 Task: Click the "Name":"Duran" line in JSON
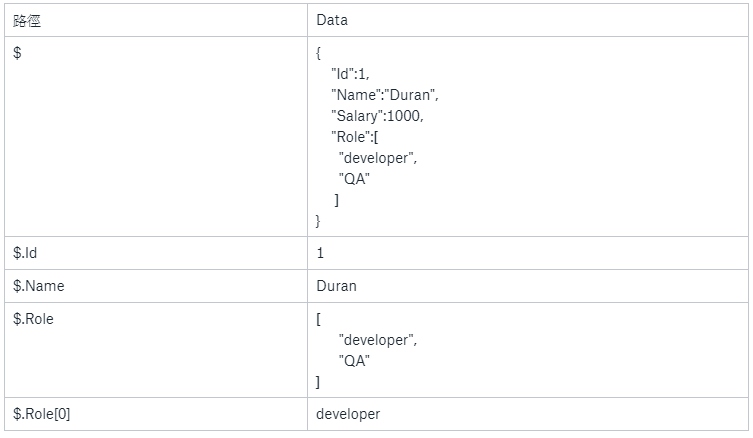pyautogui.click(x=385, y=95)
